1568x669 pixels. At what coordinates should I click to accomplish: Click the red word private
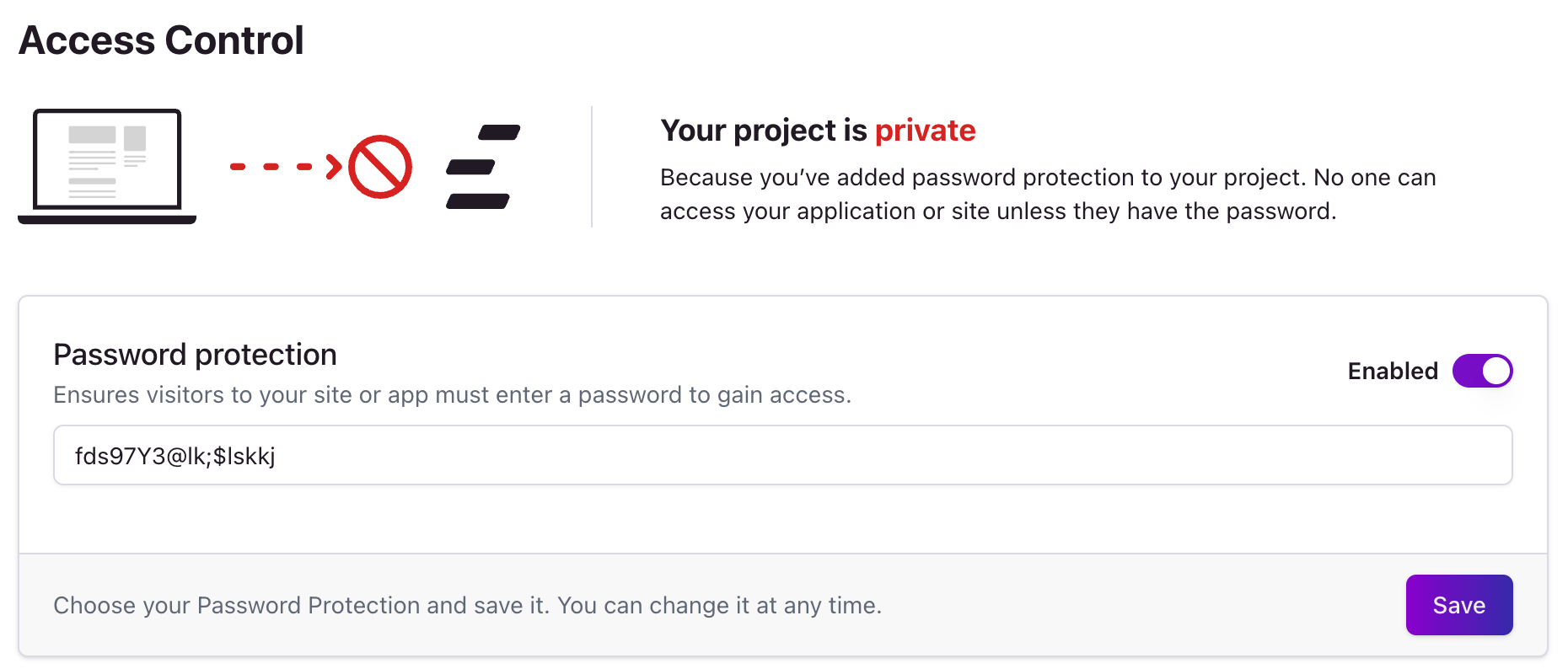[x=926, y=131]
